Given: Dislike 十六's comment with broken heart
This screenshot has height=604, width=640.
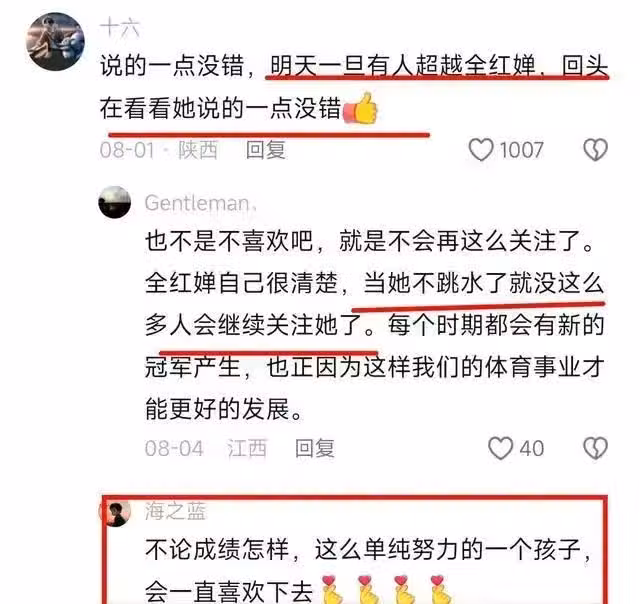Looking at the screenshot, I should [x=596, y=150].
